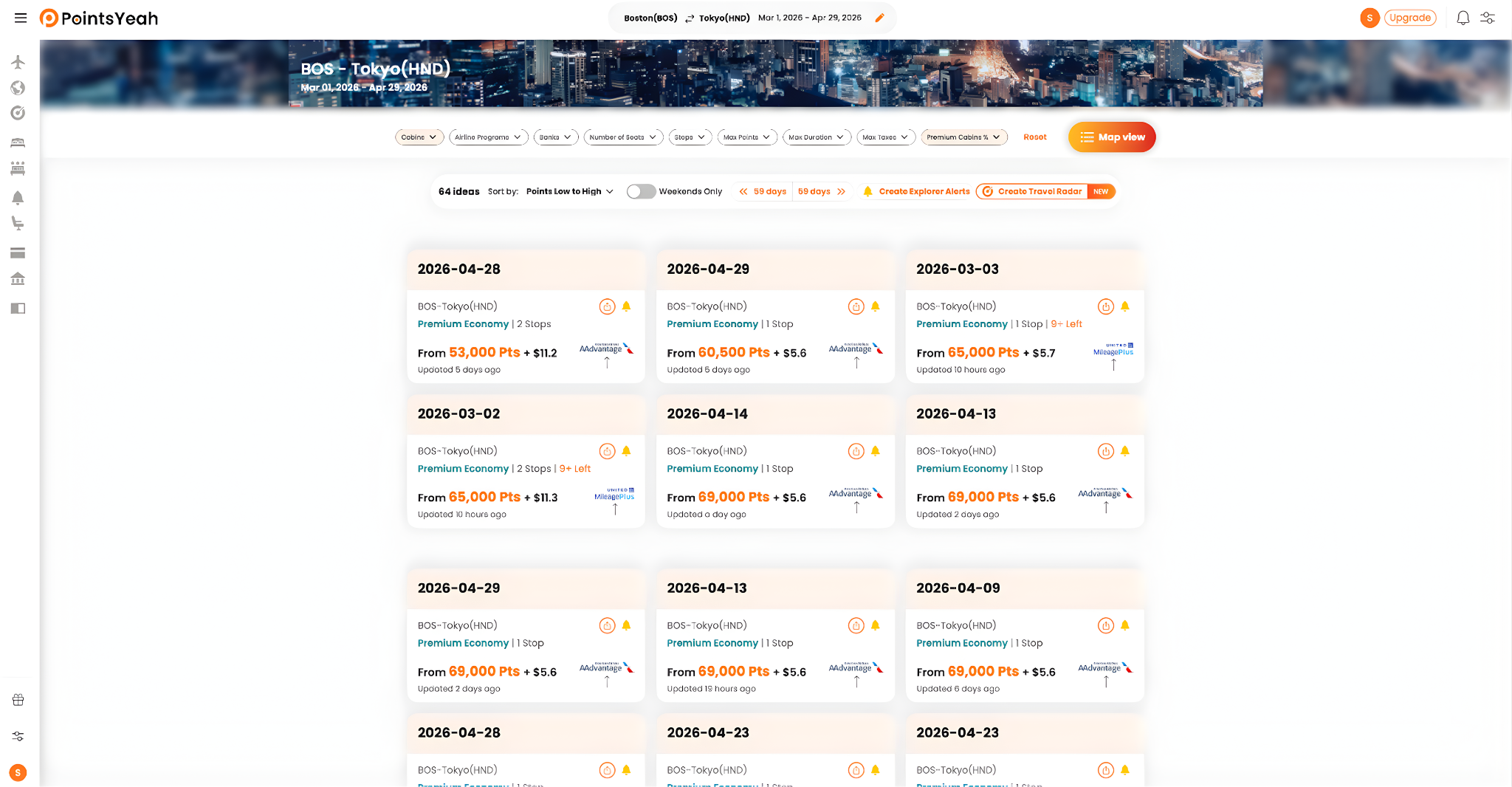The width and height of the screenshot is (1512, 787).
Task: Switch to Map view
Action: pos(1111,137)
